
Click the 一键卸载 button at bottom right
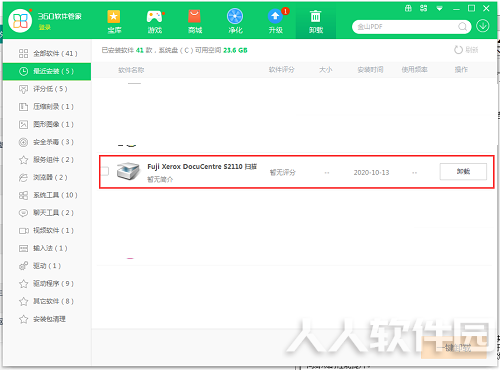pyautogui.click(x=454, y=348)
